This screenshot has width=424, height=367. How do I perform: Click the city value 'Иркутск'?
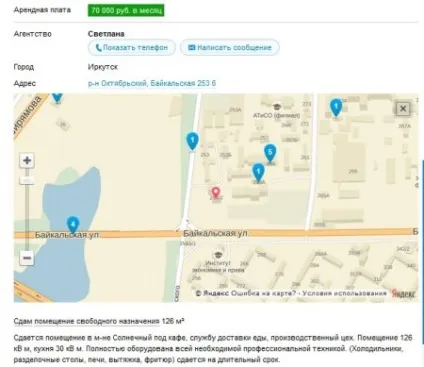pos(103,67)
